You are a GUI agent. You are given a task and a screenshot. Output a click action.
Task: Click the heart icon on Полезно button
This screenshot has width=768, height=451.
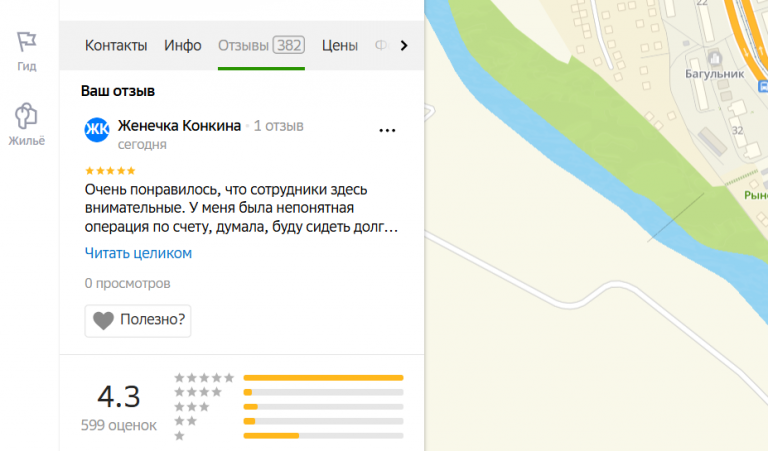[103, 321]
